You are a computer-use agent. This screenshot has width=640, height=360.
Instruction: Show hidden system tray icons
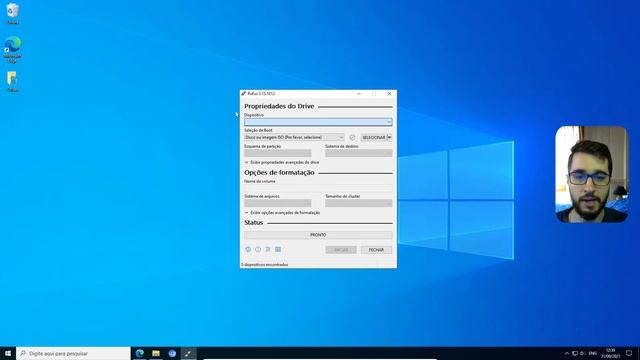click(x=567, y=353)
